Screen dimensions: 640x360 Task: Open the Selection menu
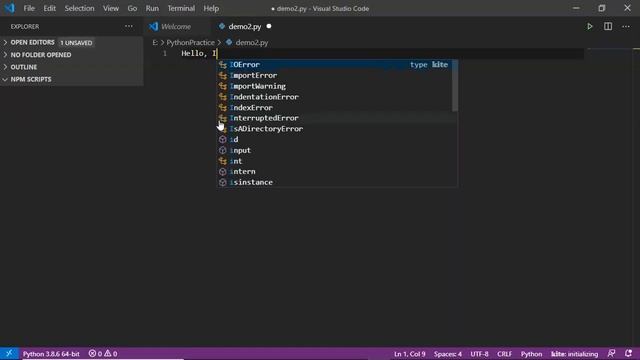(x=79, y=8)
